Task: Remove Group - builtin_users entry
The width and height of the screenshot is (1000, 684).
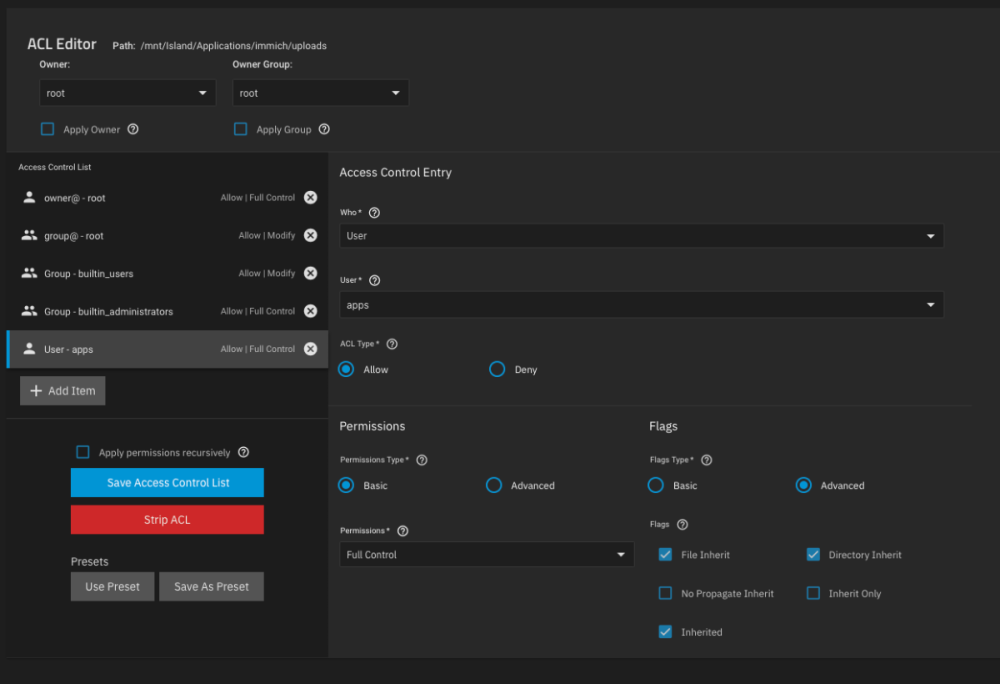Action: (x=310, y=273)
